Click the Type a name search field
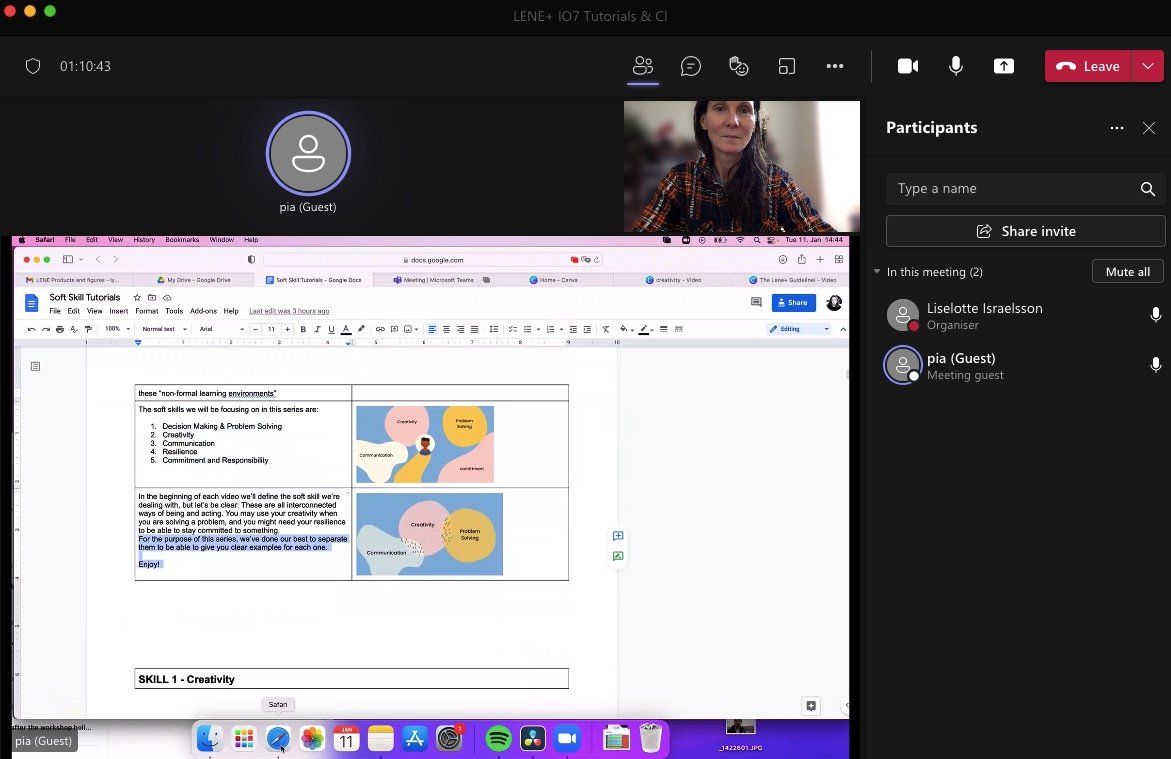The height and width of the screenshot is (759, 1171). tap(1010, 189)
